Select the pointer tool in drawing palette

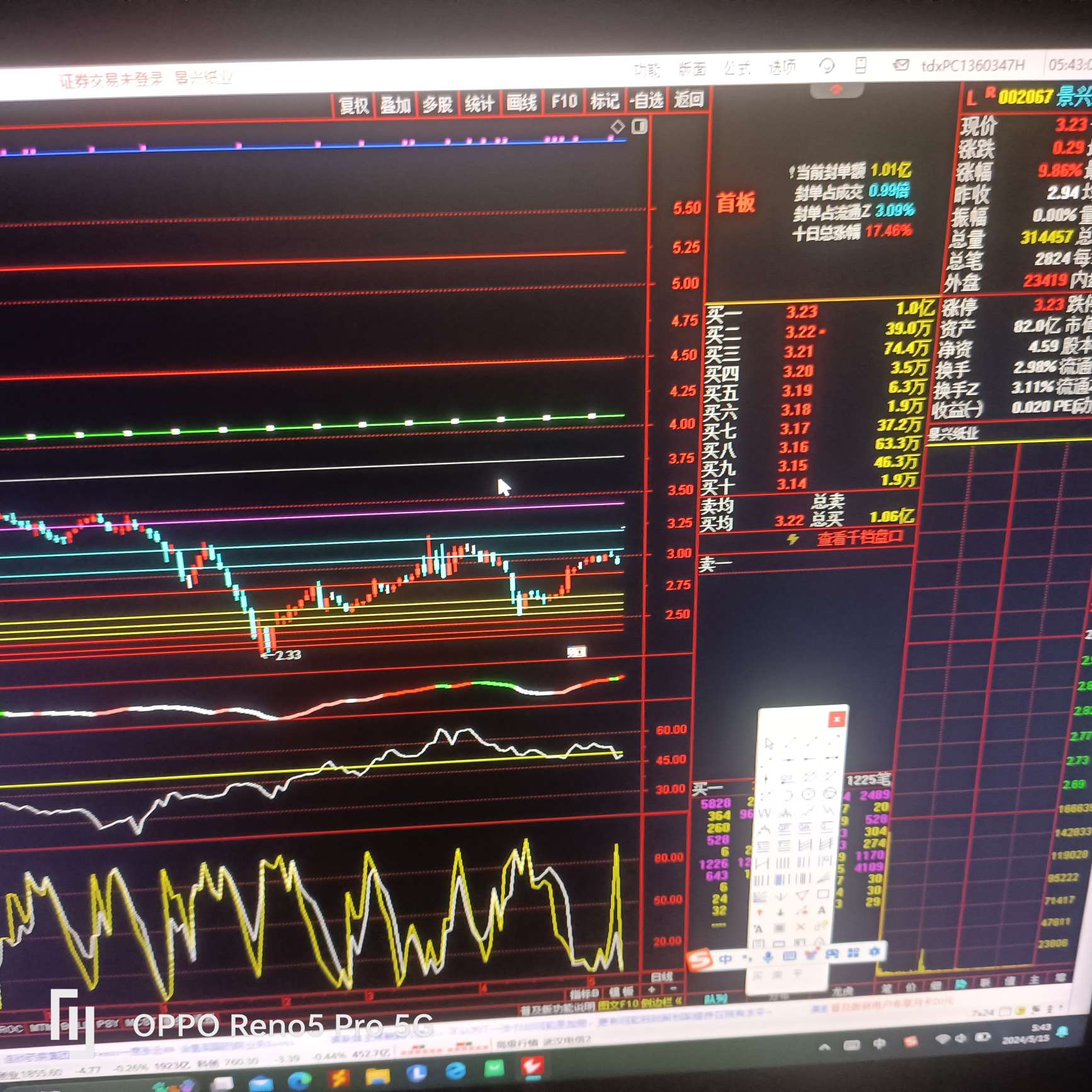pos(768,744)
